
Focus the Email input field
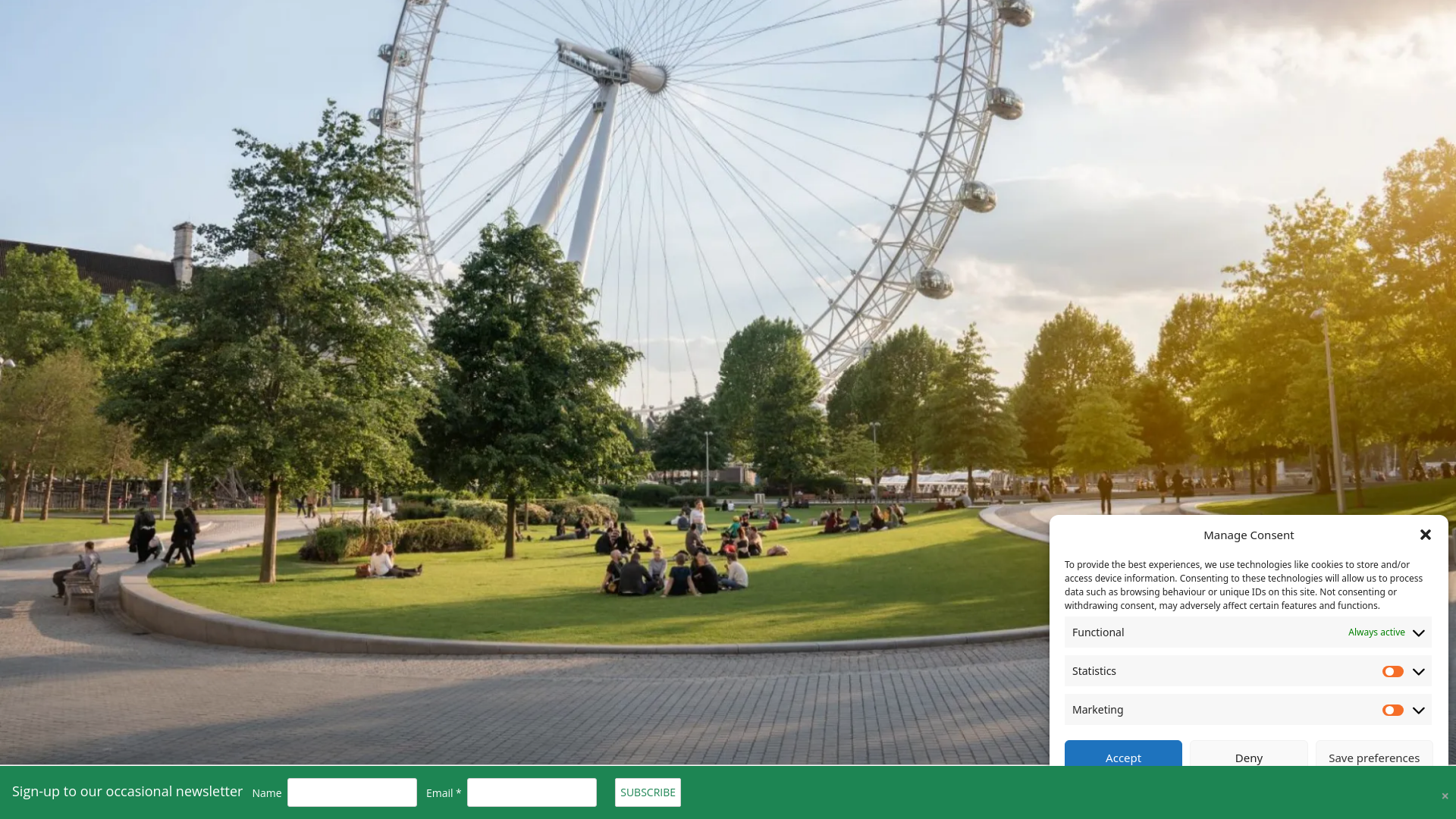532,792
